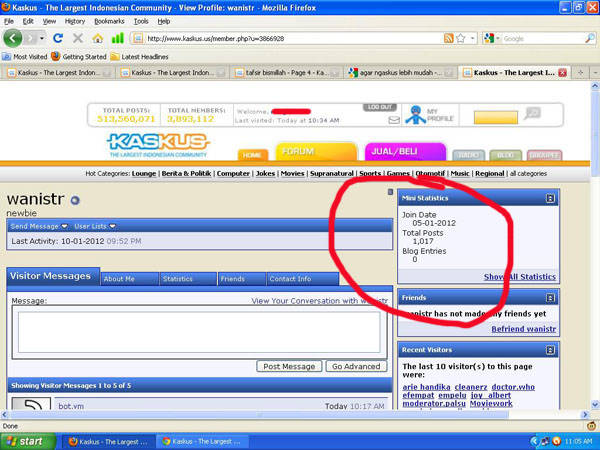
Task: Click the Getting Started bookmark
Action: tap(79, 57)
